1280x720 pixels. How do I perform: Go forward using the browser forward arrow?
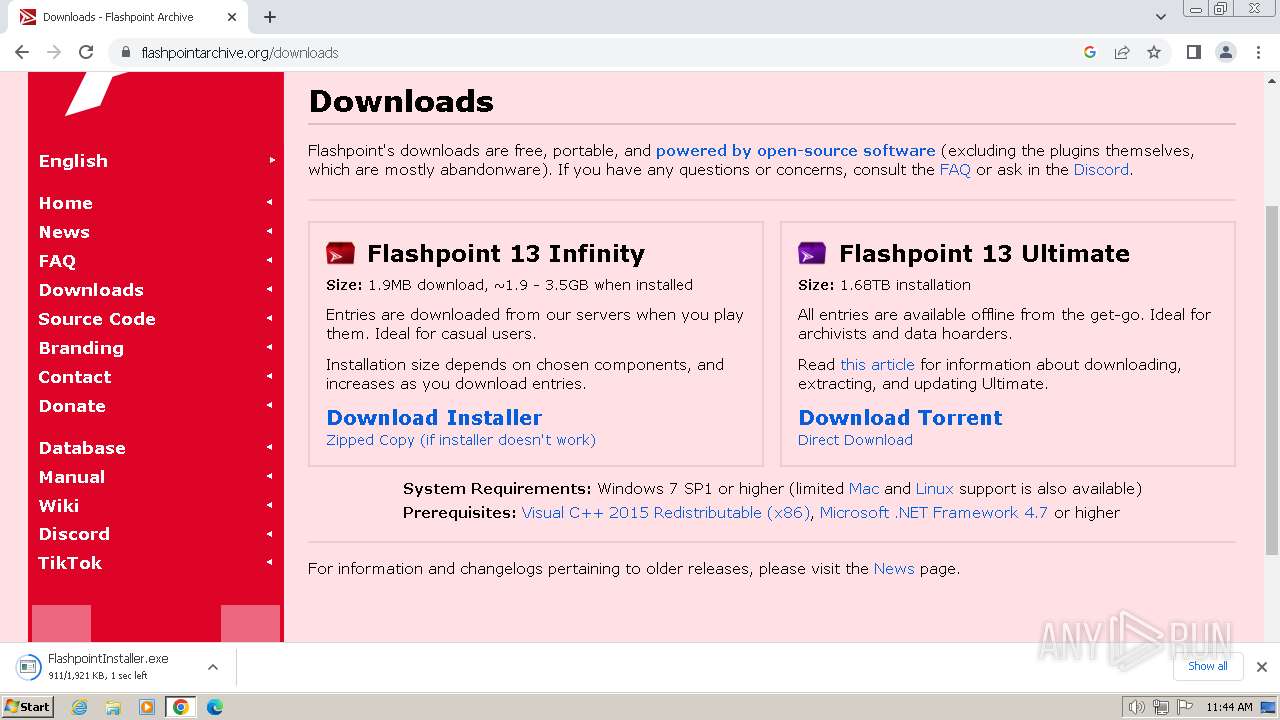click(54, 52)
